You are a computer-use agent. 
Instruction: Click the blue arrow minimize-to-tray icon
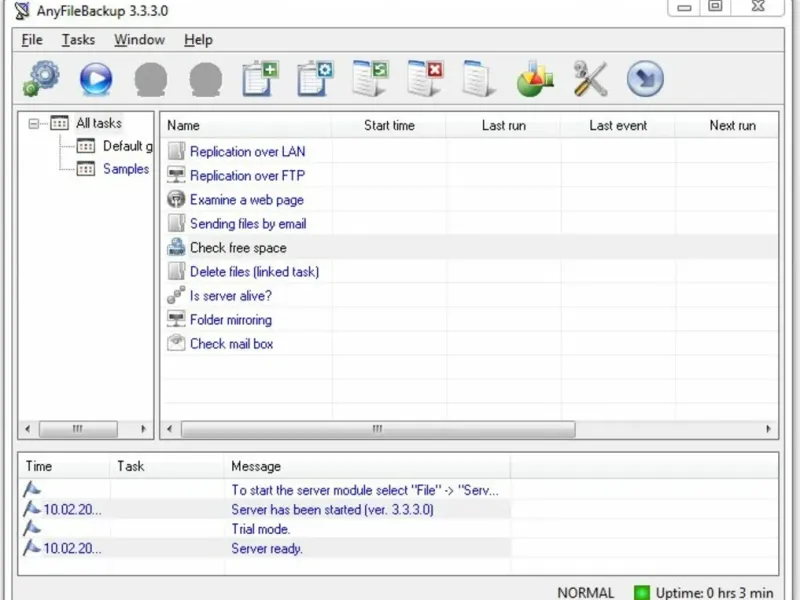tap(645, 79)
